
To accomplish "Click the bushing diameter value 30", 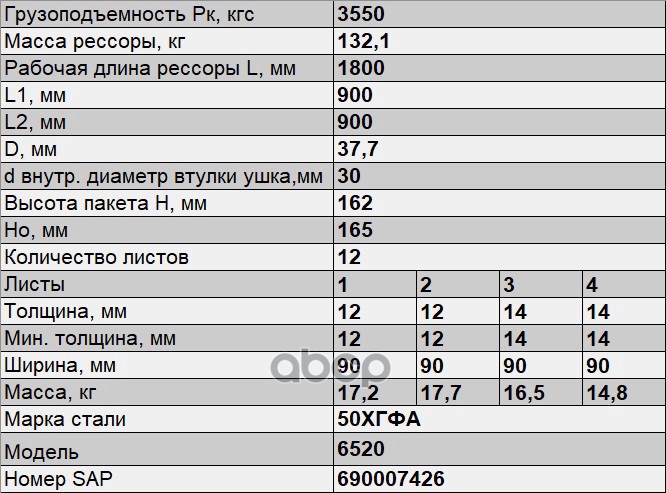I will coord(349,176).
